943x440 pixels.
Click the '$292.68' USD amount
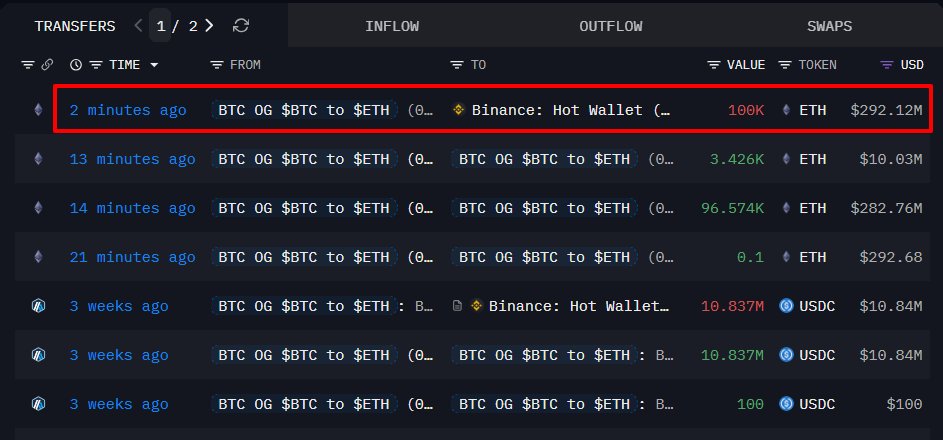point(891,257)
